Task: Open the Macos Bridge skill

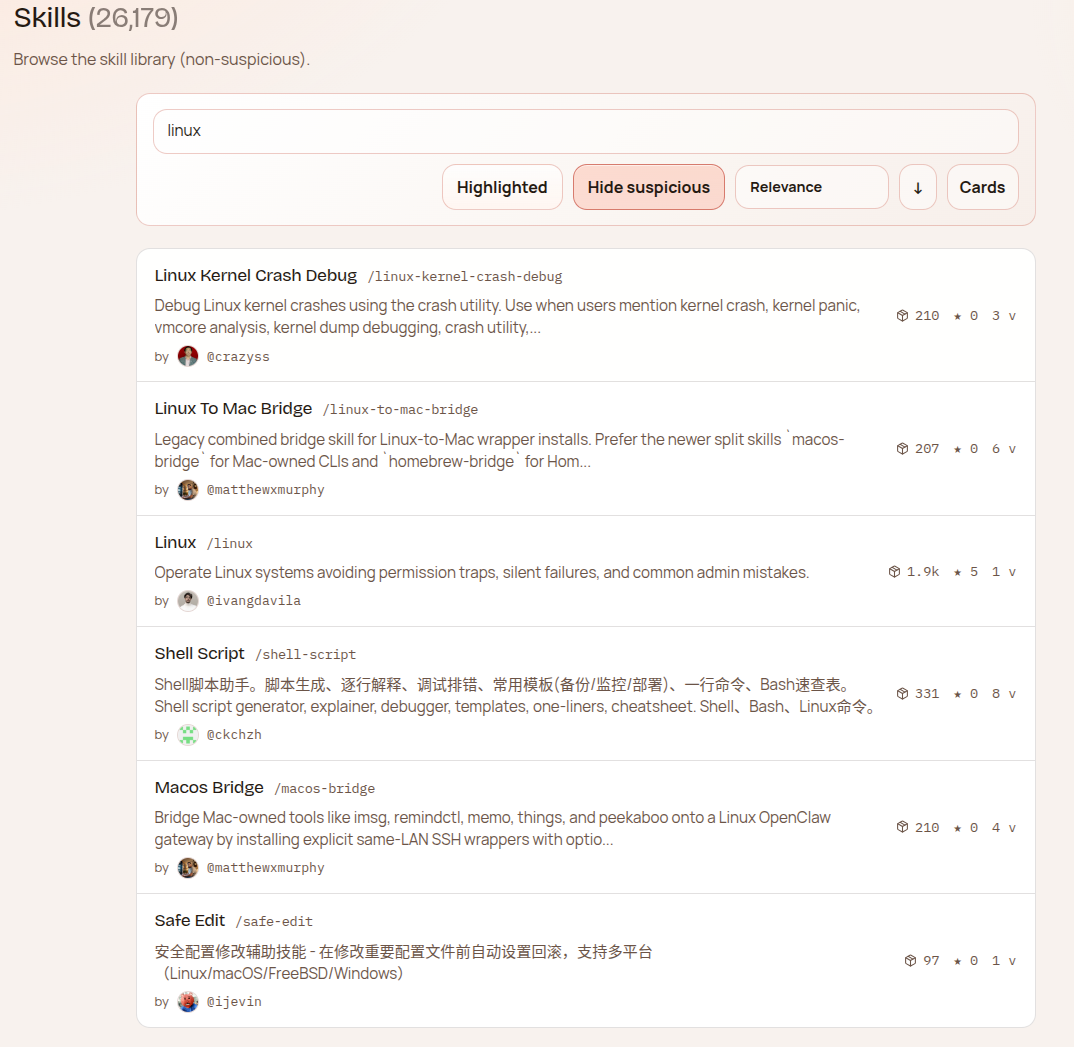Action: [x=209, y=787]
